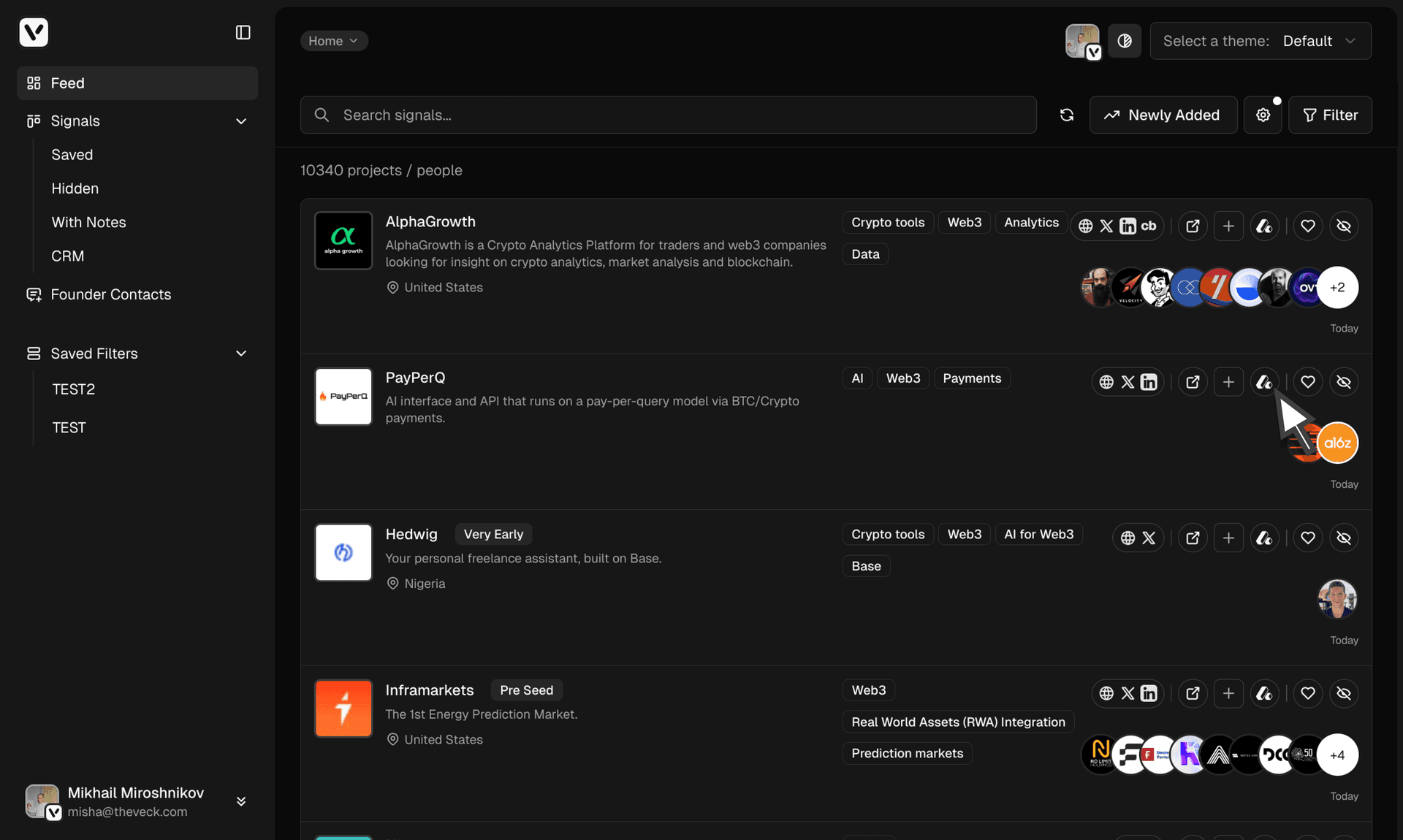Go to CRM in the sidebar
The width and height of the screenshot is (1403, 840).
point(67,256)
